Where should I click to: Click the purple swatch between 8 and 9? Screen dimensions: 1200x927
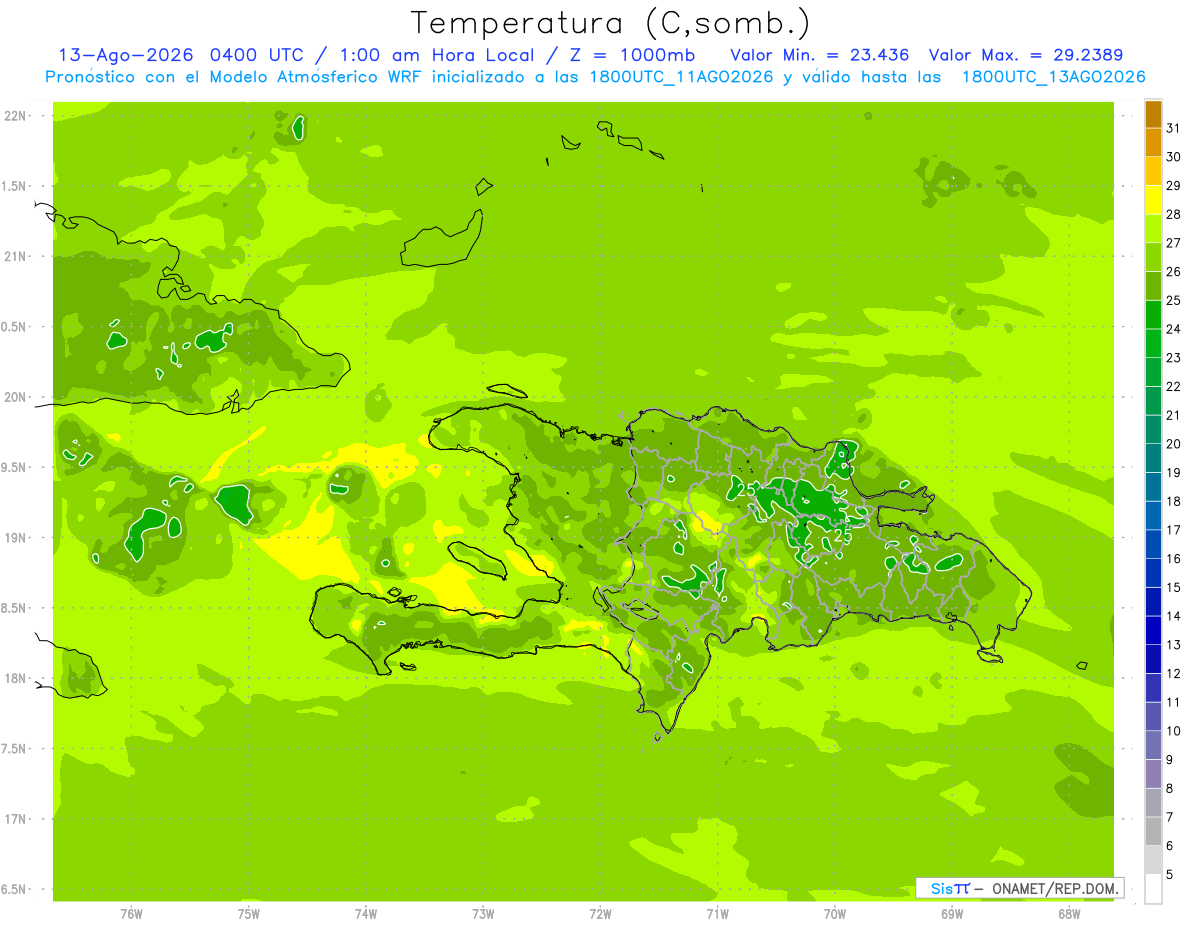tap(1153, 774)
